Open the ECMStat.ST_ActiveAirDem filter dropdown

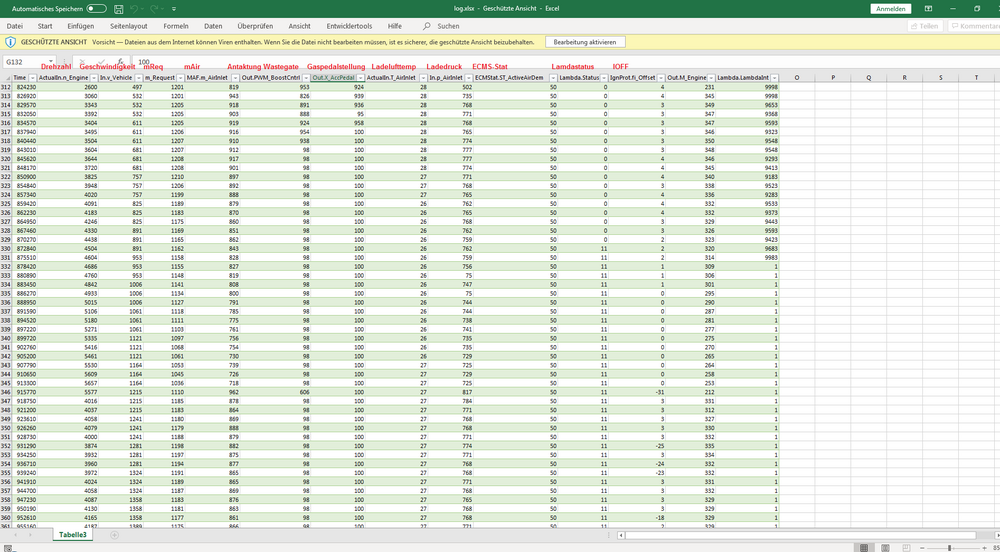(551, 76)
